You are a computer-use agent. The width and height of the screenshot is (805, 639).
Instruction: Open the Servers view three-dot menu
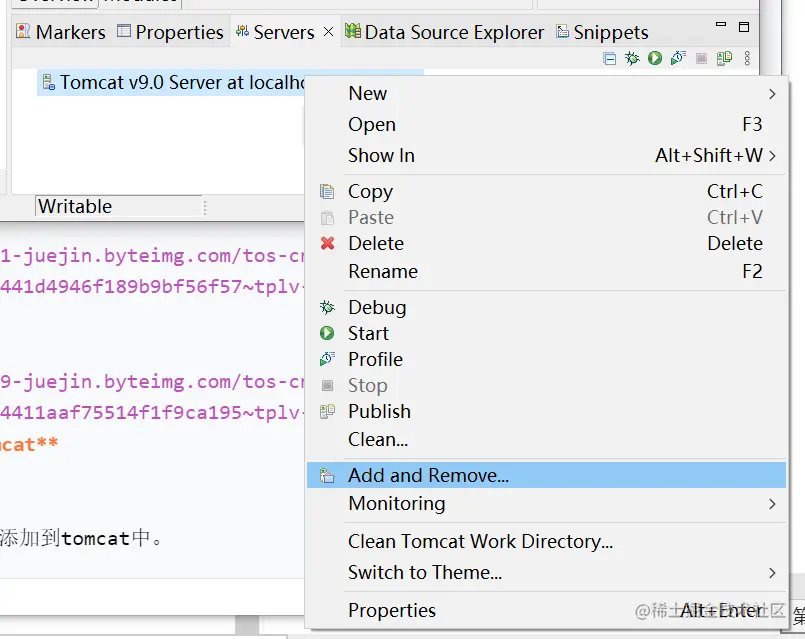pos(747,59)
